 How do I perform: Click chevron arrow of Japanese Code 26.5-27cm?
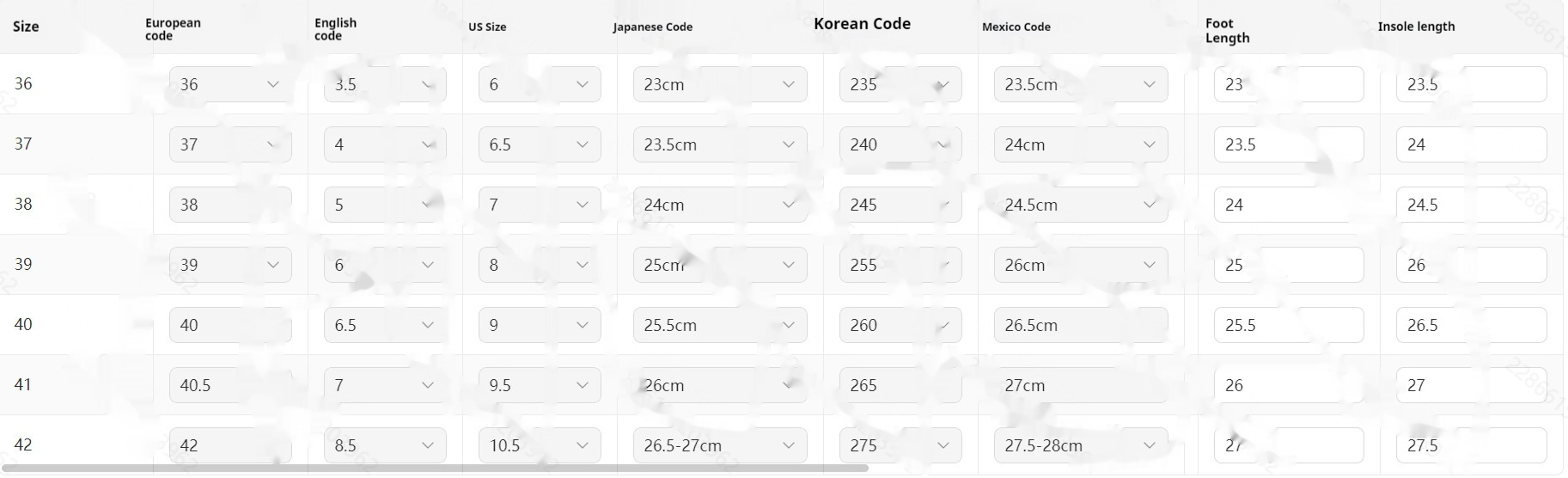tap(789, 445)
